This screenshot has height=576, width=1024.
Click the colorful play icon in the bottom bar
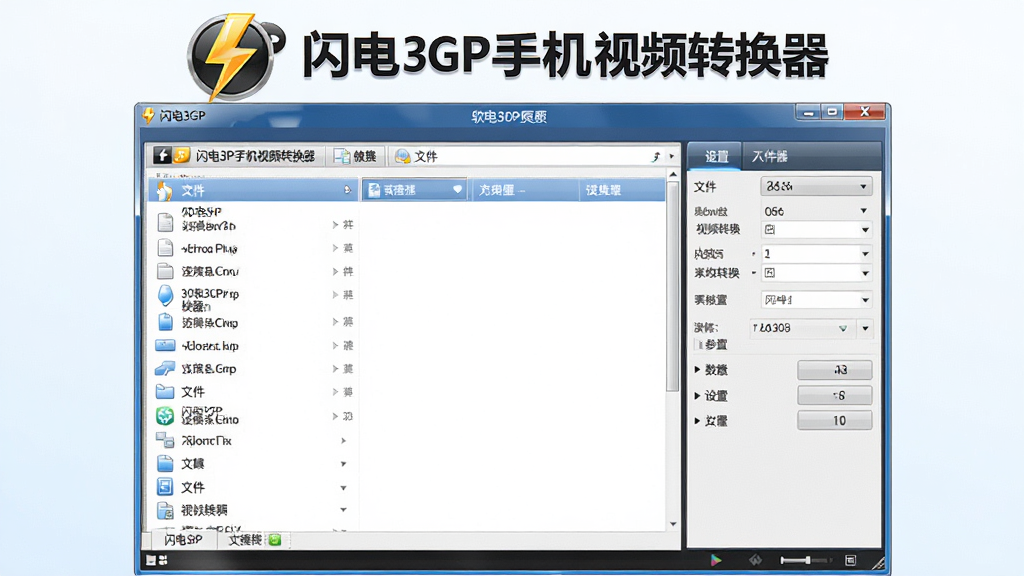click(716, 560)
